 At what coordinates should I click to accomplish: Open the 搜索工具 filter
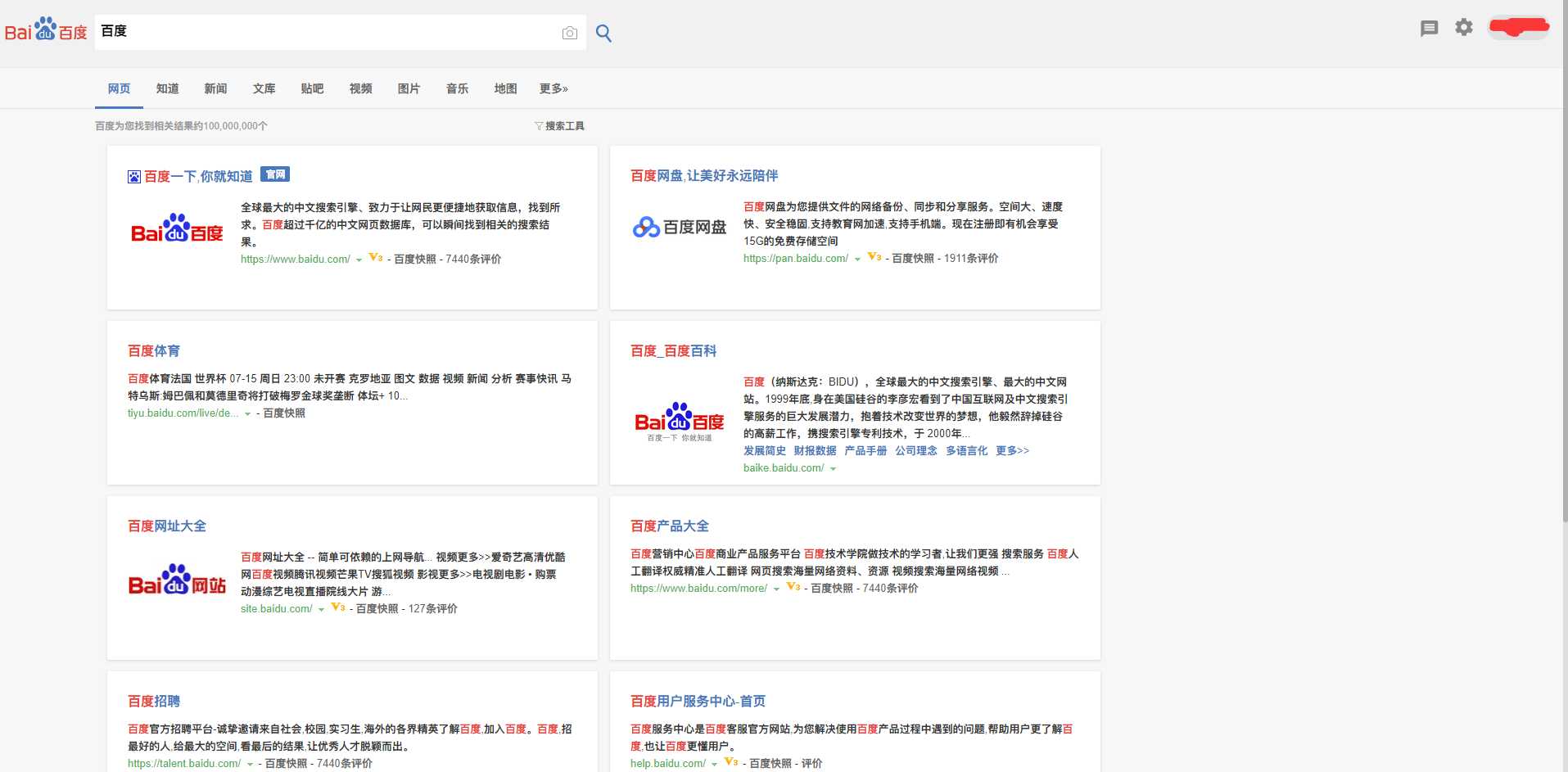(x=559, y=126)
